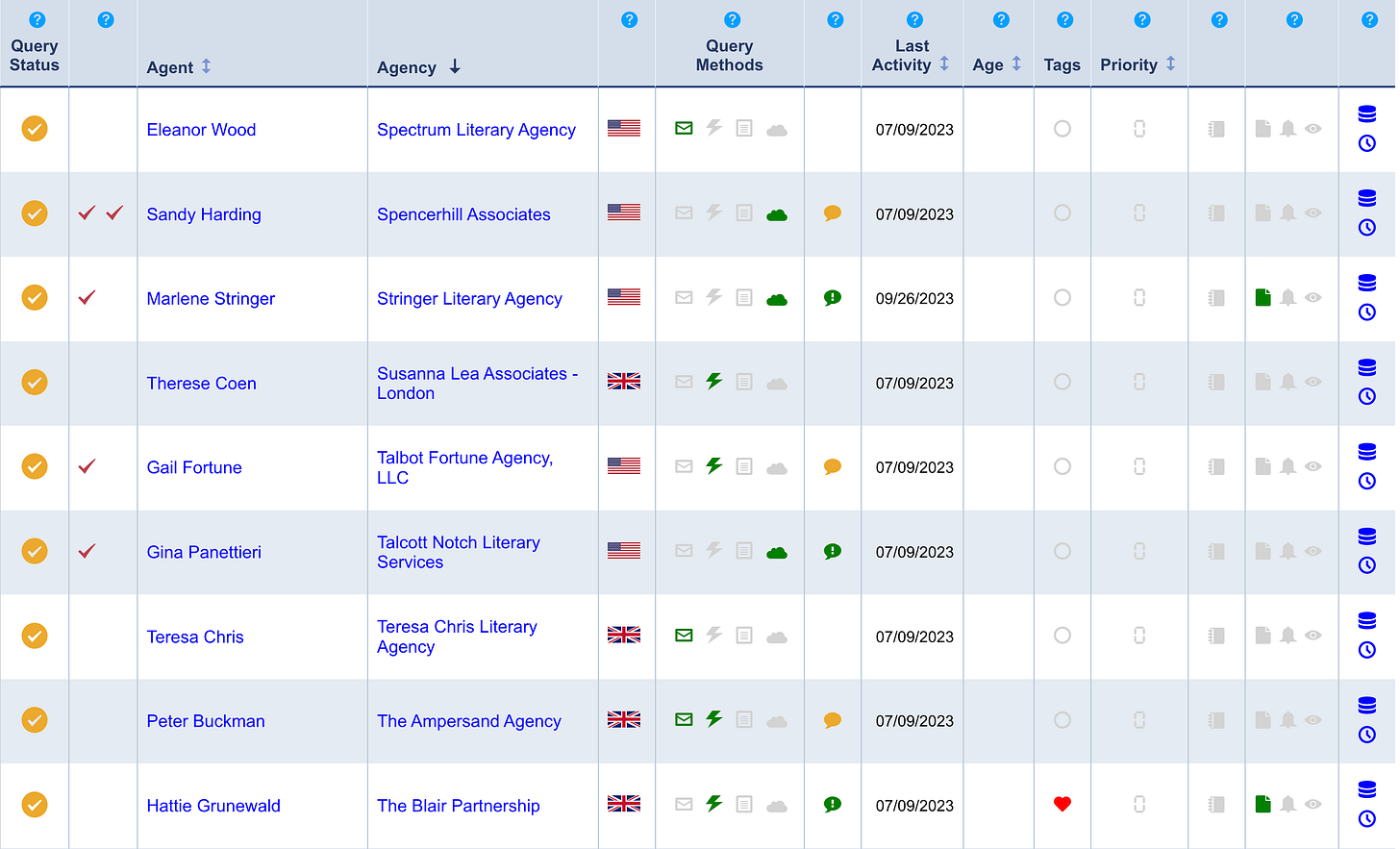Open the help icon above Tags
1400x849 pixels.
click(x=1064, y=19)
